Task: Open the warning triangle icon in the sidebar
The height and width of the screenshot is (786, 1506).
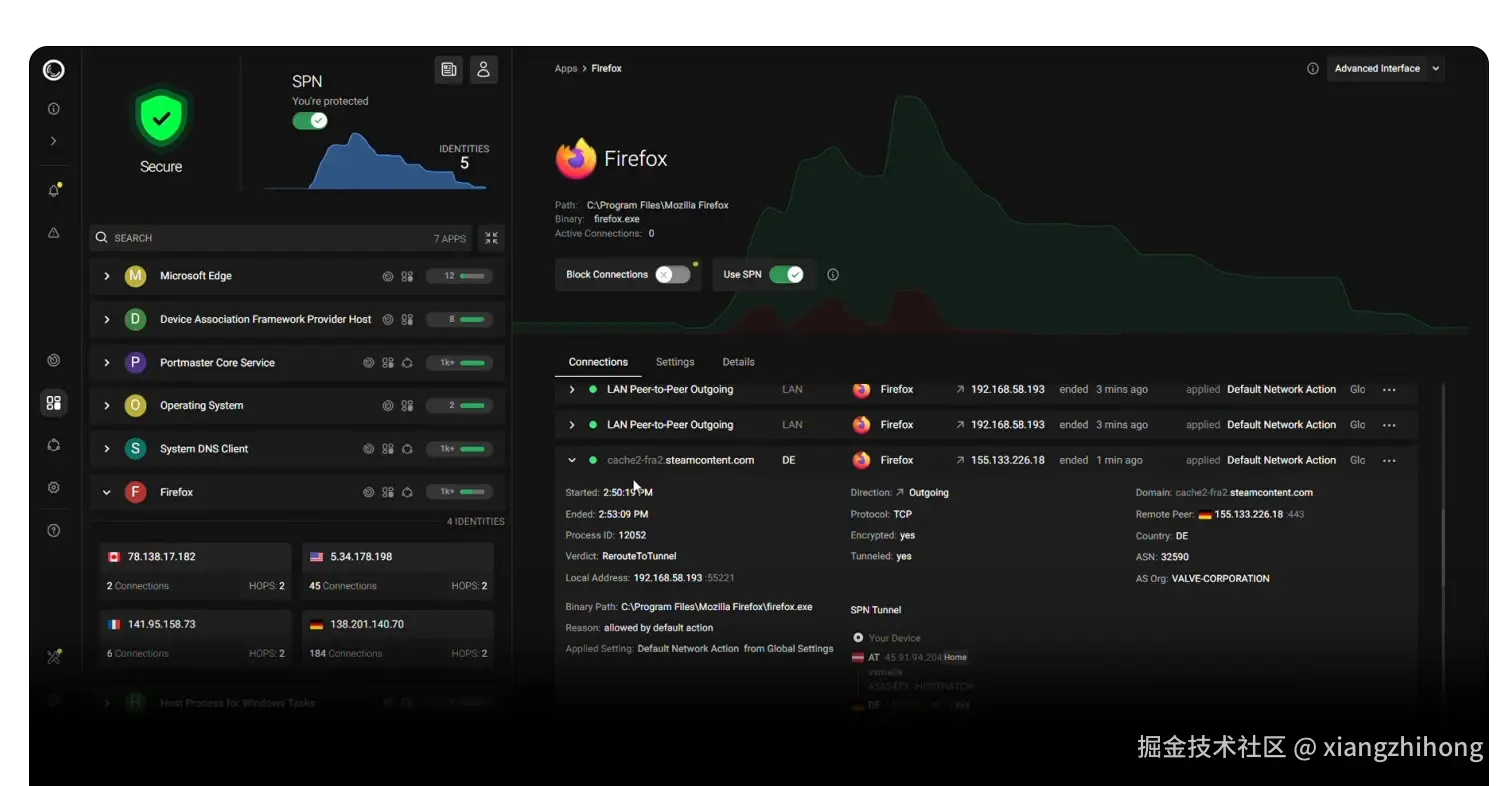Action: click(54, 232)
